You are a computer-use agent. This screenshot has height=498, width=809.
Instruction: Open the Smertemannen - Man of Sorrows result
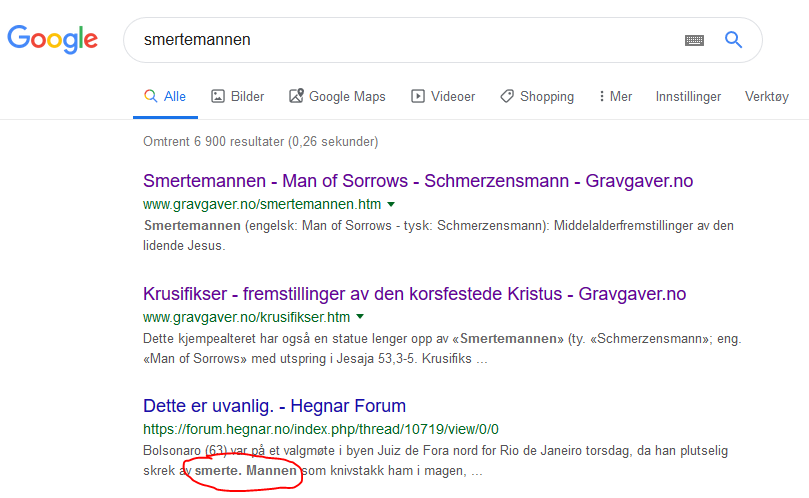tap(418, 181)
